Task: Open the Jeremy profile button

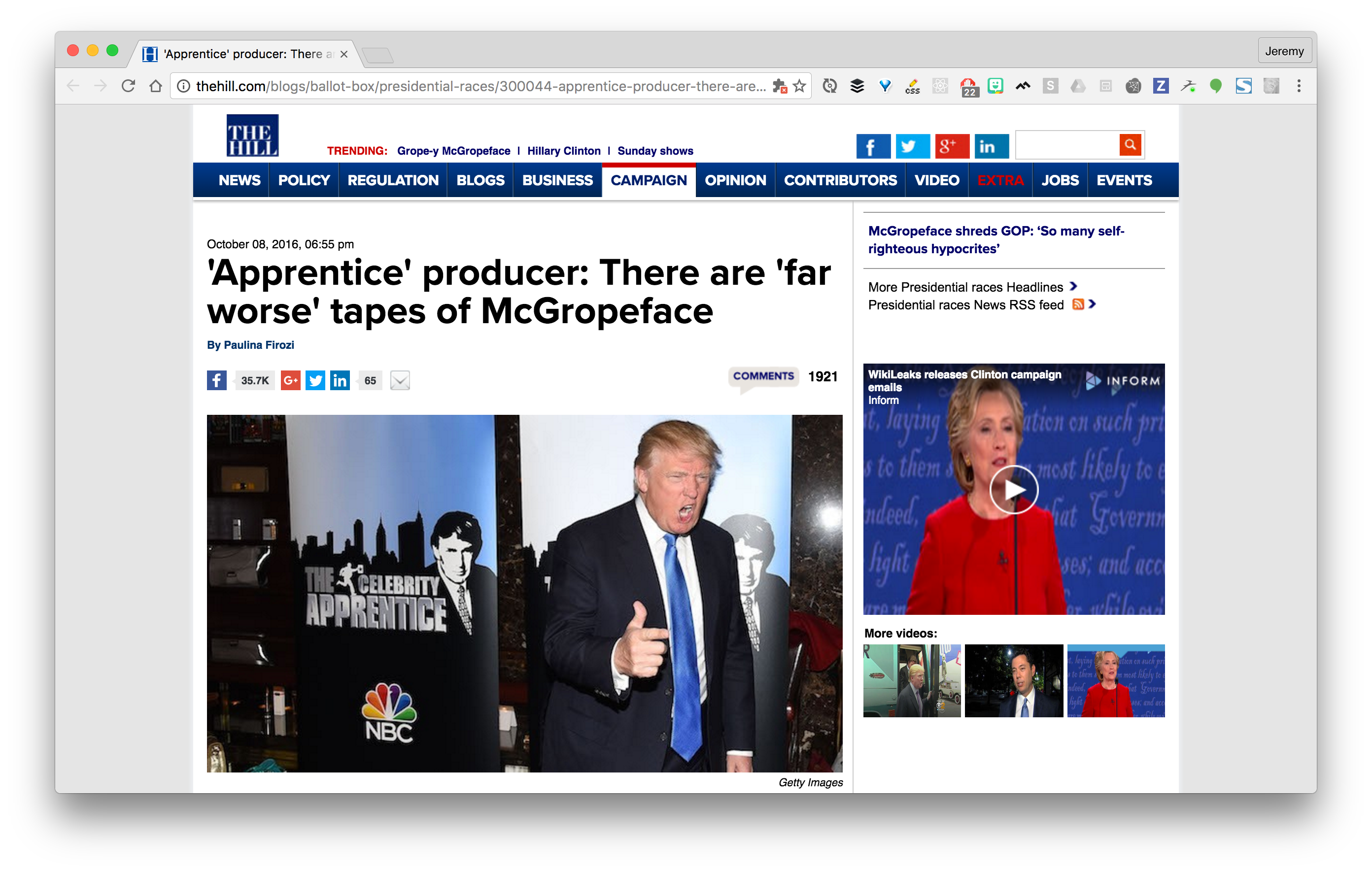Action: [1284, 51]
